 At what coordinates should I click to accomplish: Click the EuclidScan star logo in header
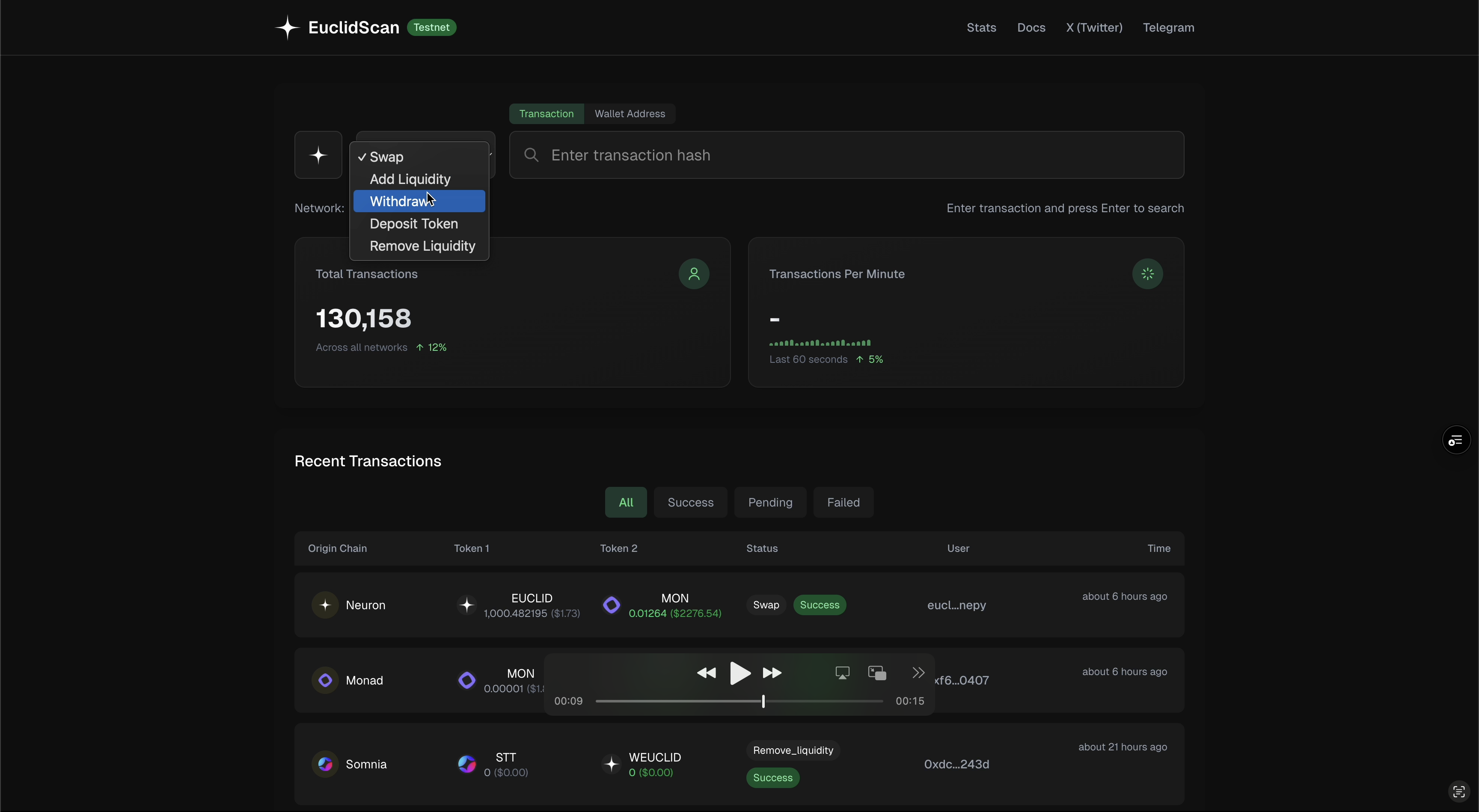pos(287,27)
